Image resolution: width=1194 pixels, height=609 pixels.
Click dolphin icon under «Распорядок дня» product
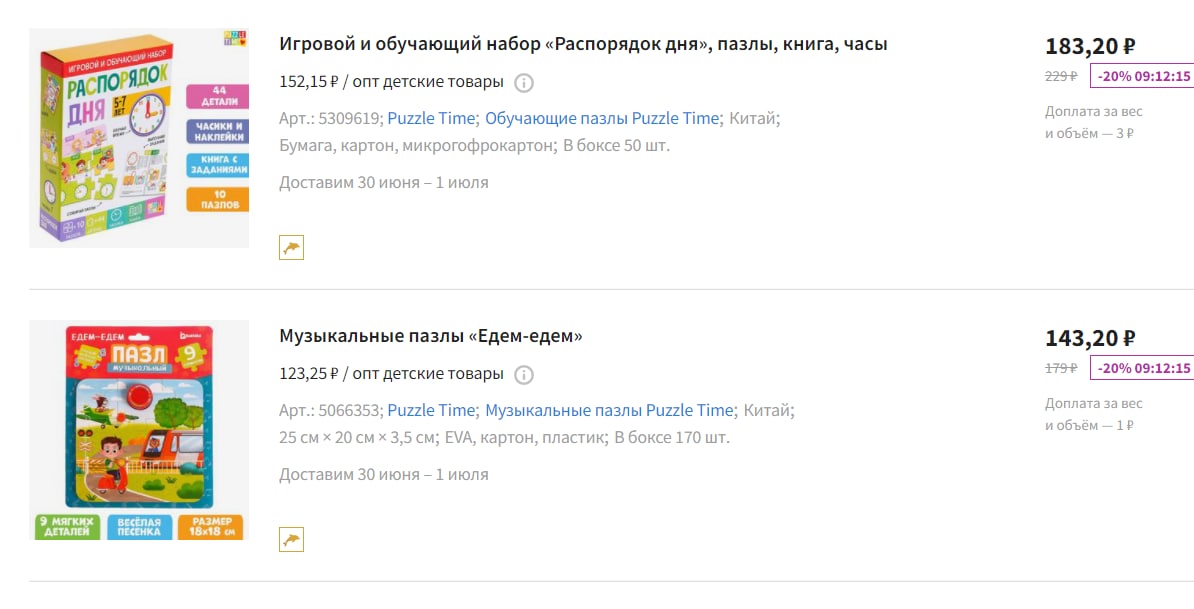[x=292, y=247]
